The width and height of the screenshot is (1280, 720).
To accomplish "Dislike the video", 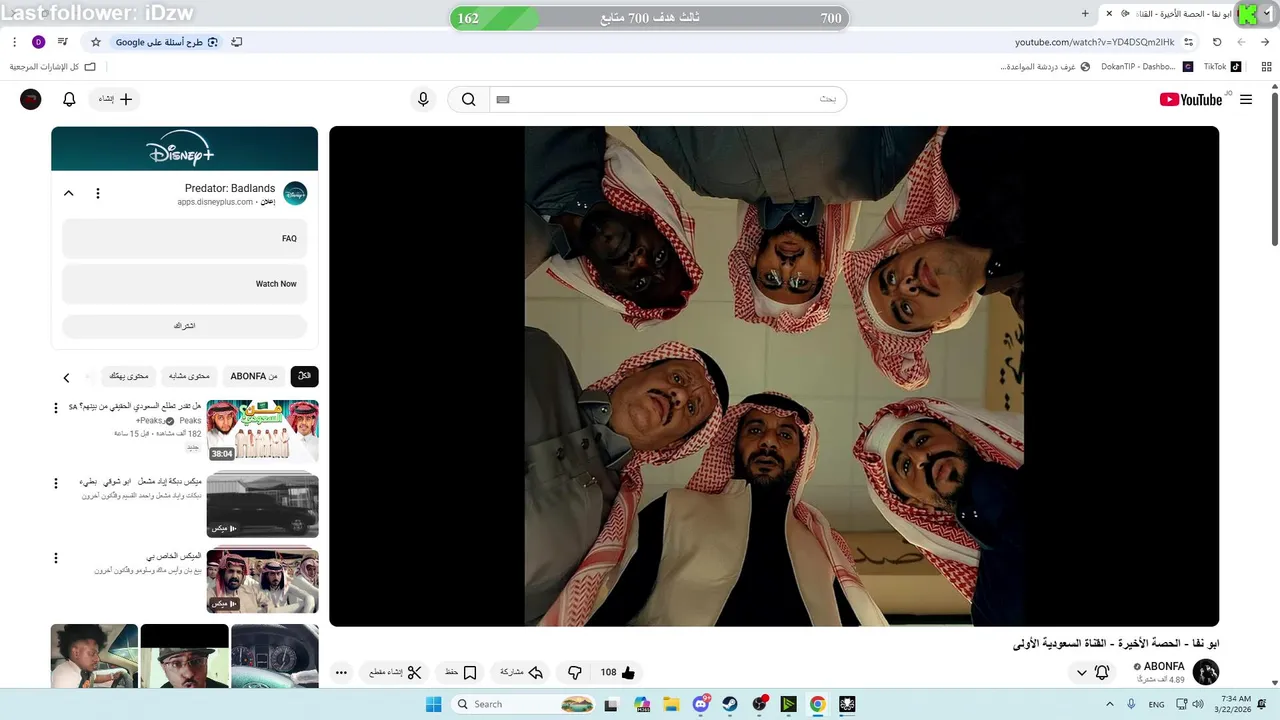I will 574,672.
